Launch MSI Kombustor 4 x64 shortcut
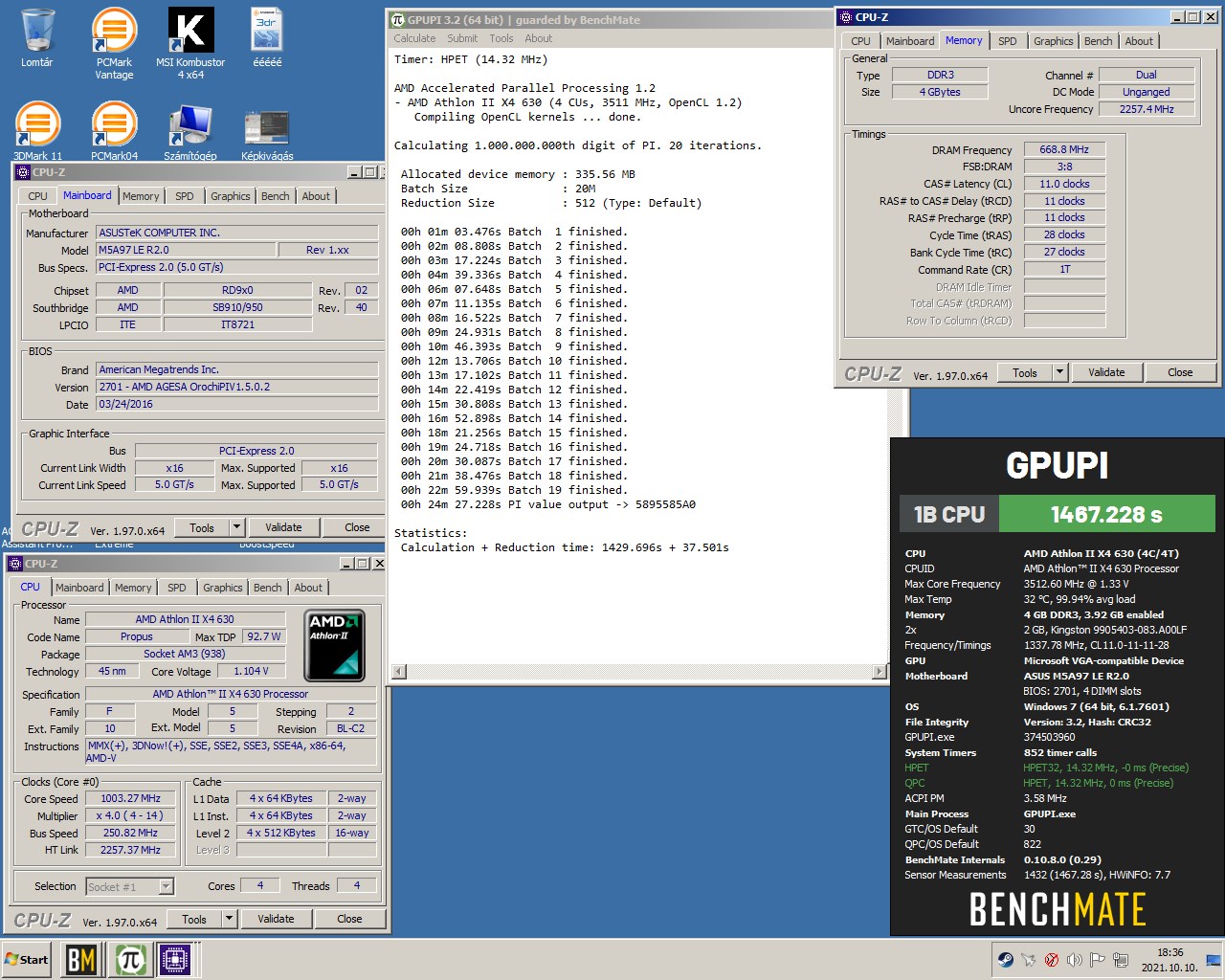This screenshot has height=980, width=1225. point(190,43)
